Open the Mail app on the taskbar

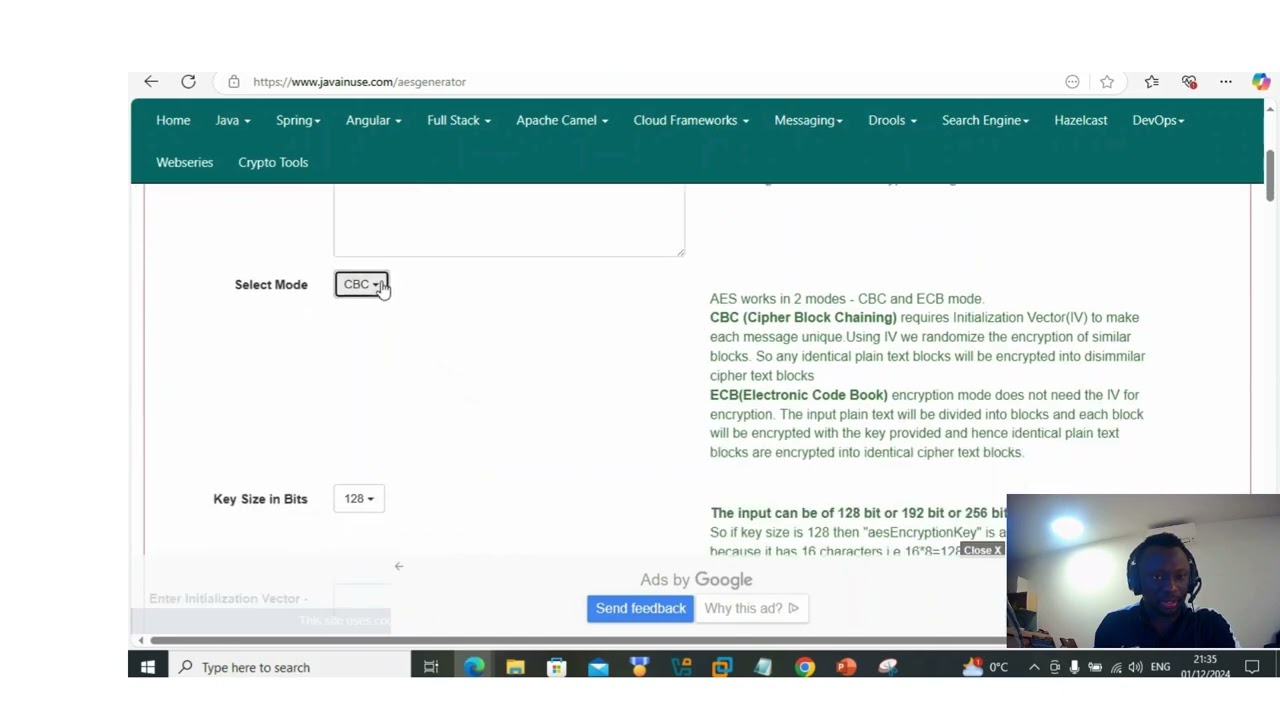[598, 667]
